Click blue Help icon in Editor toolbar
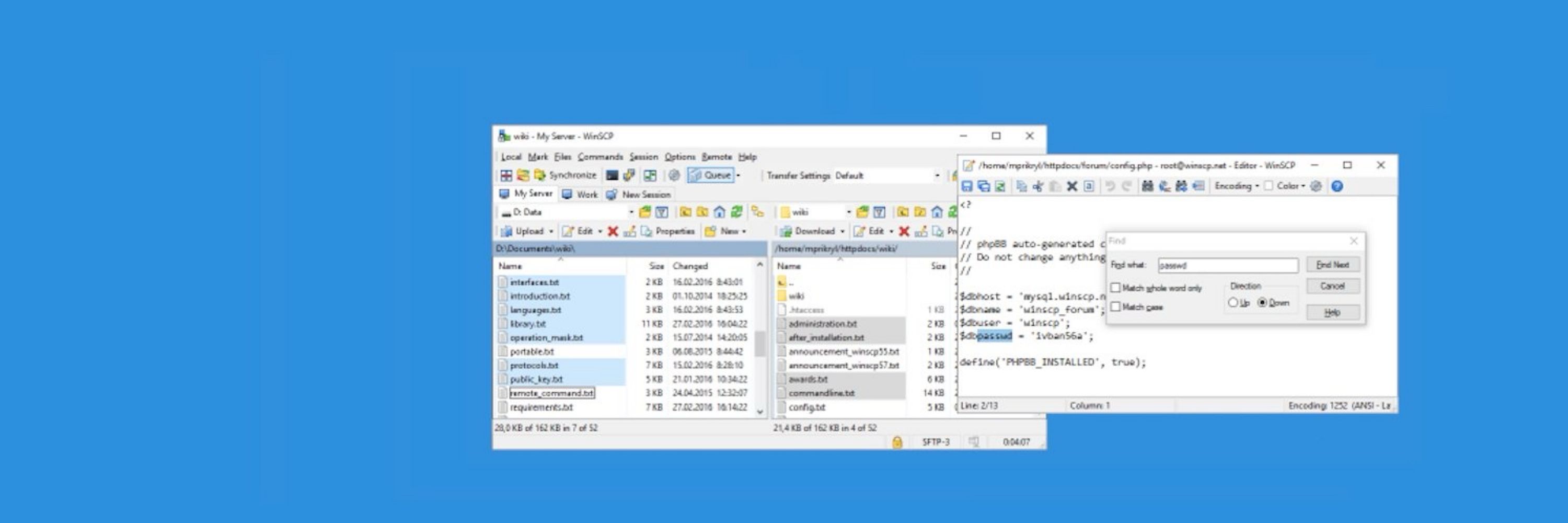This screenshot has height=523, width=1568. [1336, 186]
